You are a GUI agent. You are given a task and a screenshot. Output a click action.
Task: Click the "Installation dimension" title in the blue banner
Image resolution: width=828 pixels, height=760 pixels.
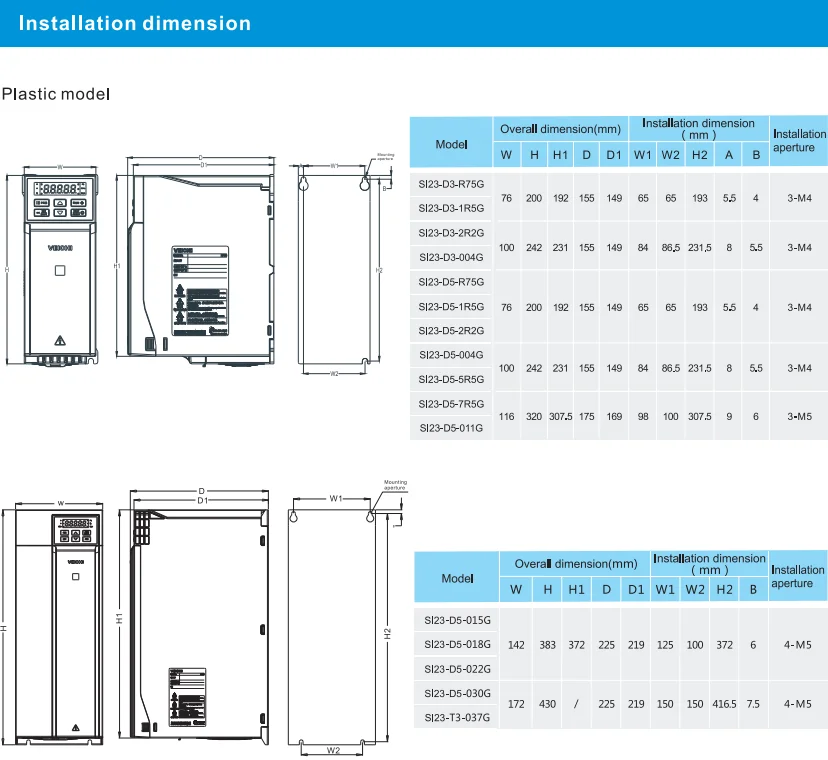pyautogui.click(x=135, y=23)
